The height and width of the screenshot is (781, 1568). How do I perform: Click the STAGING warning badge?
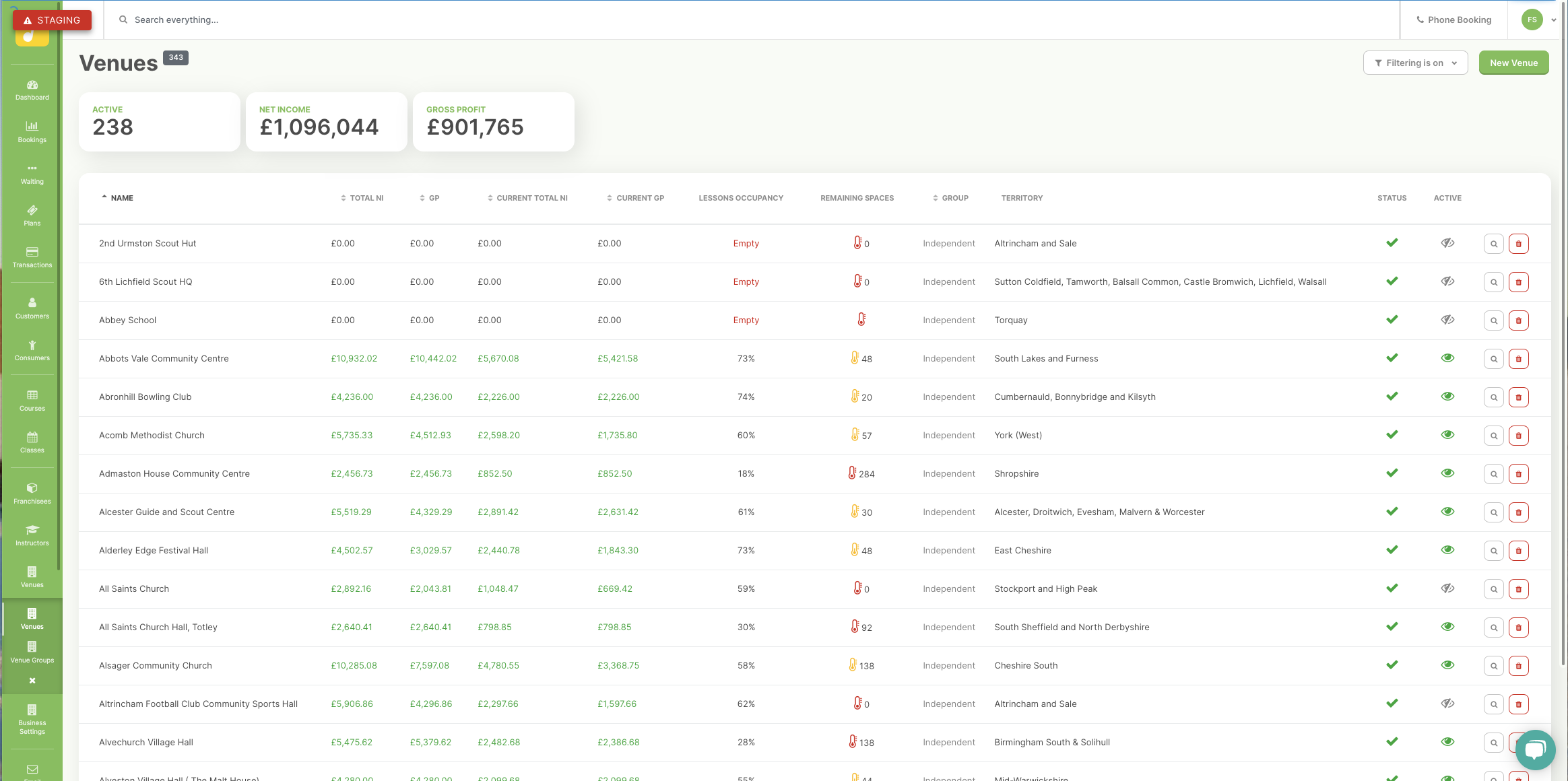[52, 20]
